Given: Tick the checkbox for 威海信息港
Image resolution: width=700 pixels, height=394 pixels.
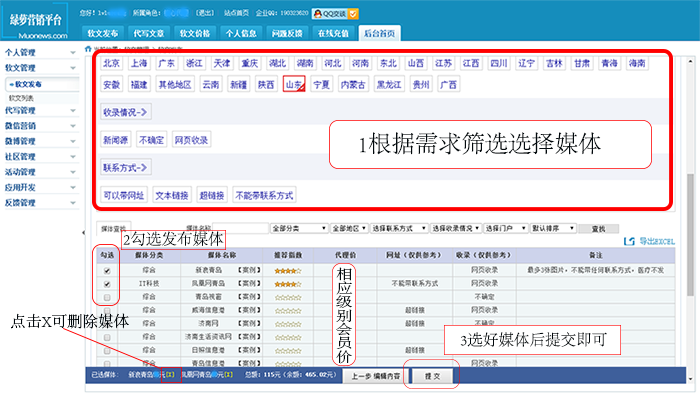Looking at the screenshot, I should coord(107,311).
